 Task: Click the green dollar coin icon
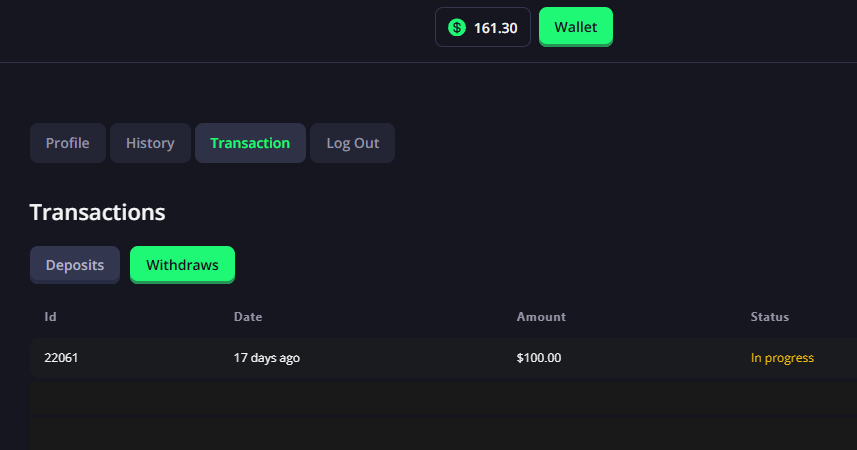click(x=457, y=27)
